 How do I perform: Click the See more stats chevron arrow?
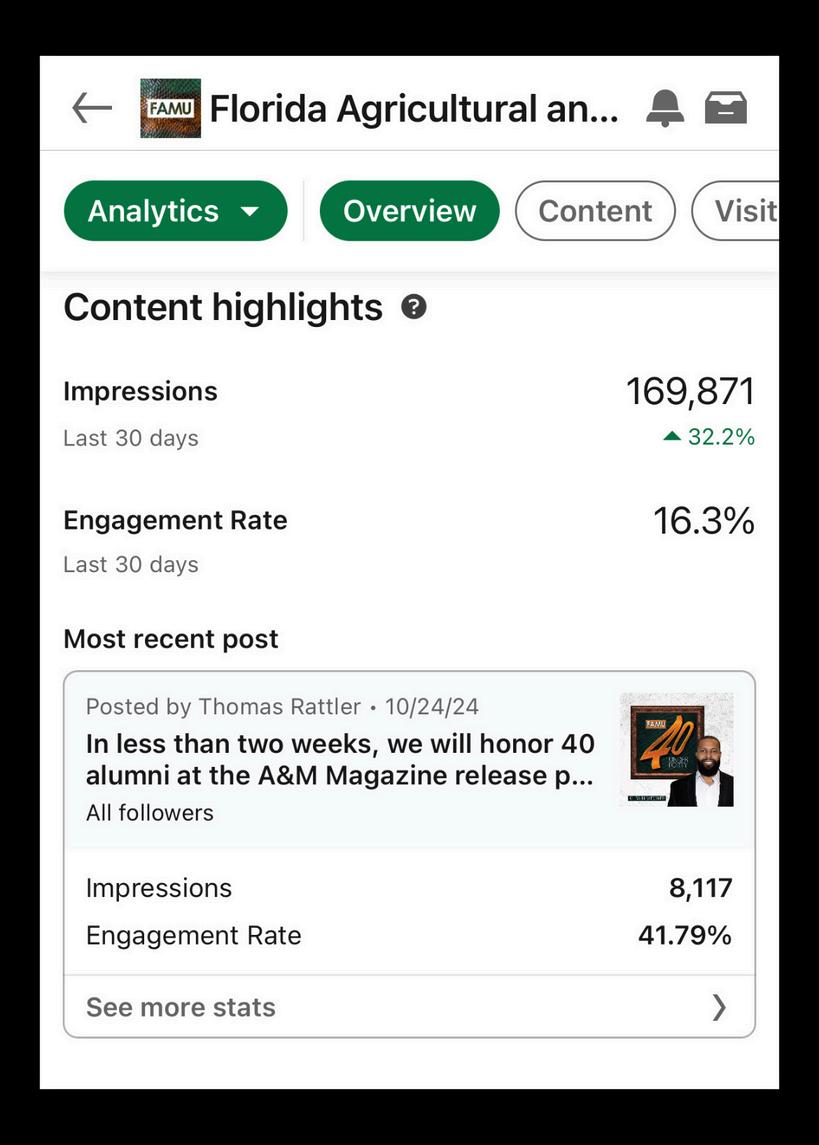(x=719, y=1007)
